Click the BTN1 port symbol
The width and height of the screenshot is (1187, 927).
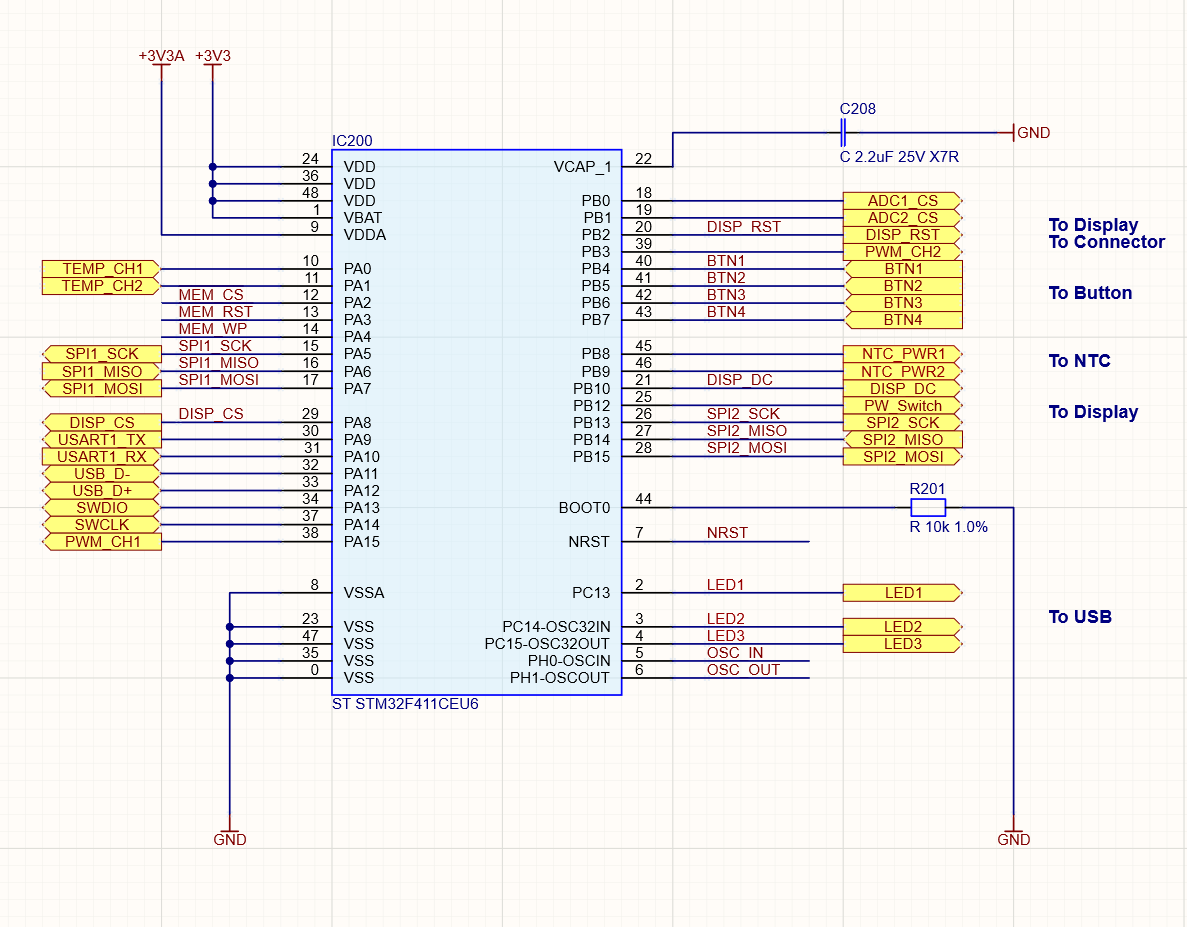(x=902, y=269)
